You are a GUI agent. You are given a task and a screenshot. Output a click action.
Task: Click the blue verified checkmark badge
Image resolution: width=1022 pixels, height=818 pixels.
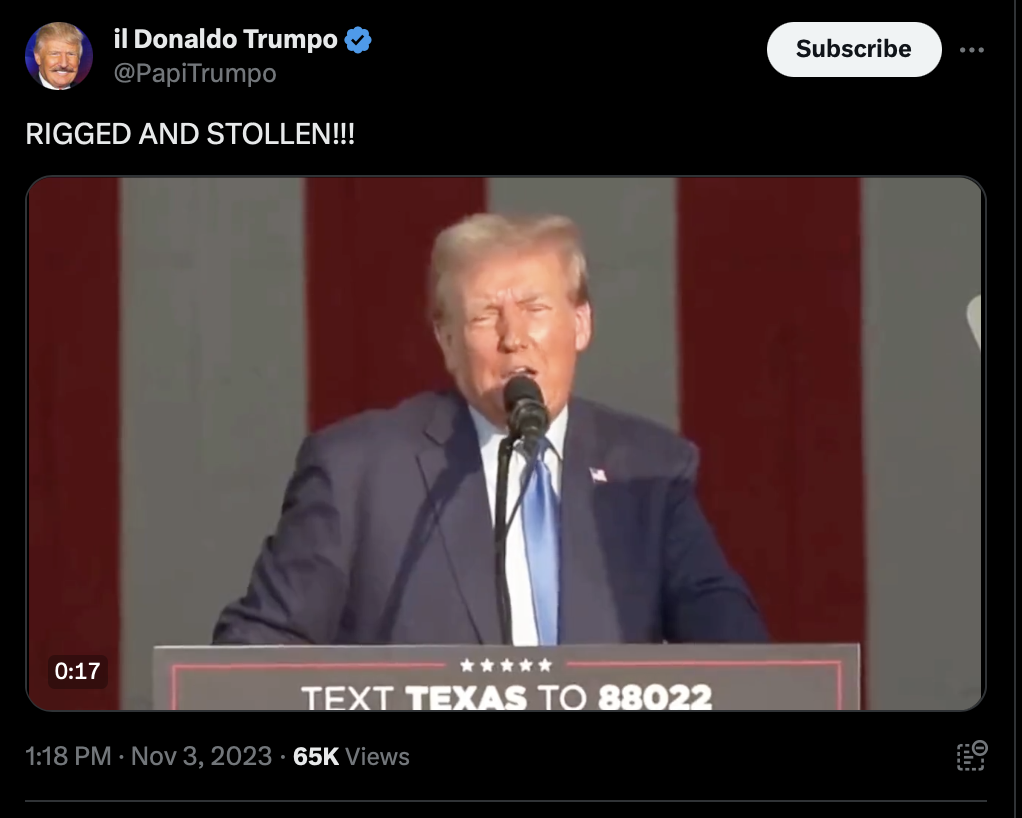[358, 40]
